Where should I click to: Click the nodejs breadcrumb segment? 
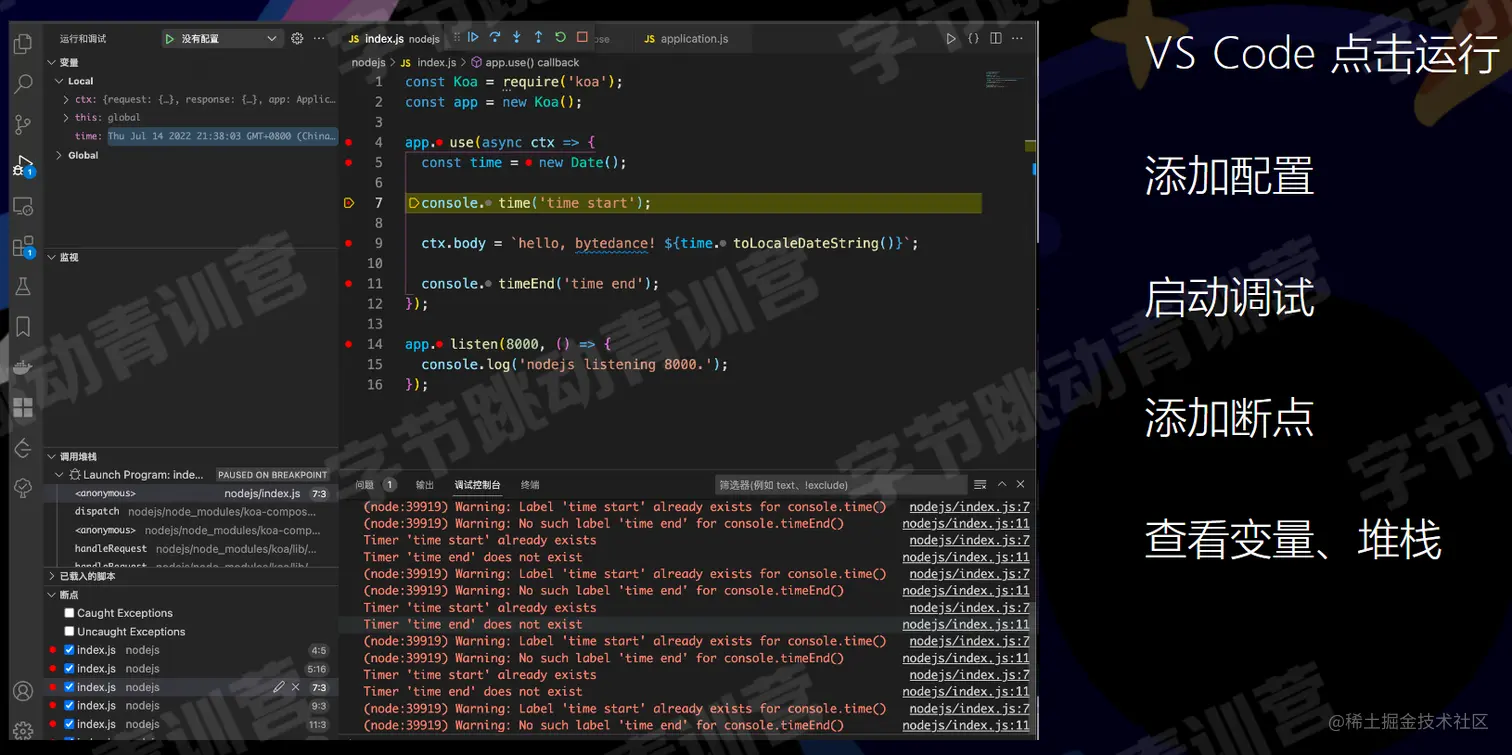click(369, 63)
